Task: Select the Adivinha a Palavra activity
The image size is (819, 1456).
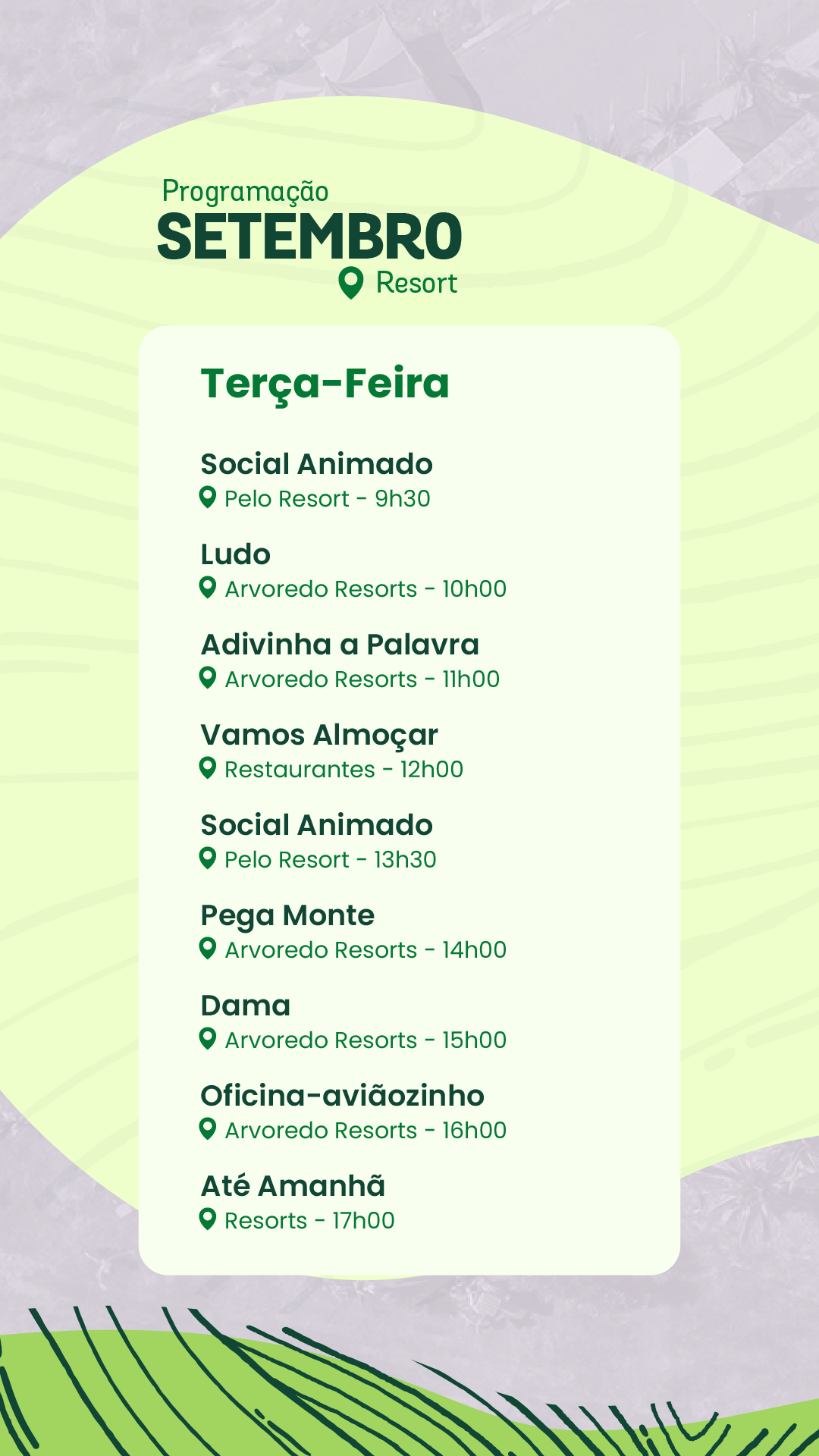Action: point(340,645)
